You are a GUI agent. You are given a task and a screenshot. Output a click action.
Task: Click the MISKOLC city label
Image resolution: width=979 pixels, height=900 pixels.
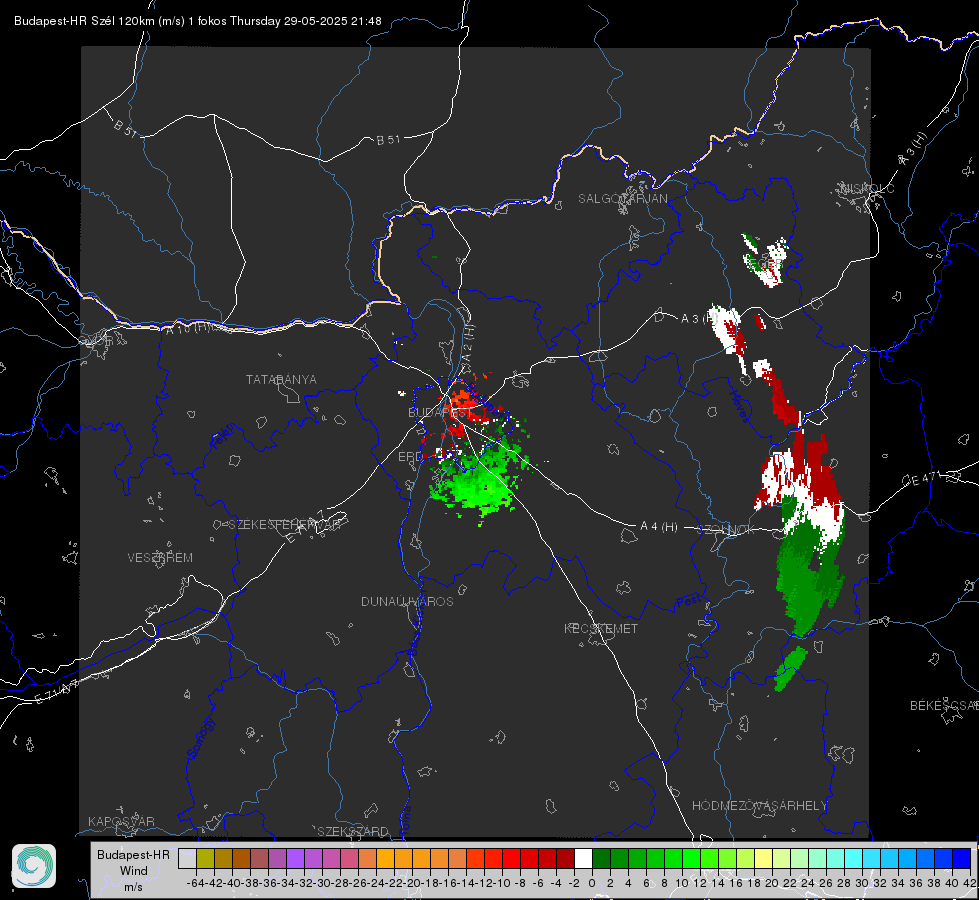pyautogui.click(x=867, y=188)
